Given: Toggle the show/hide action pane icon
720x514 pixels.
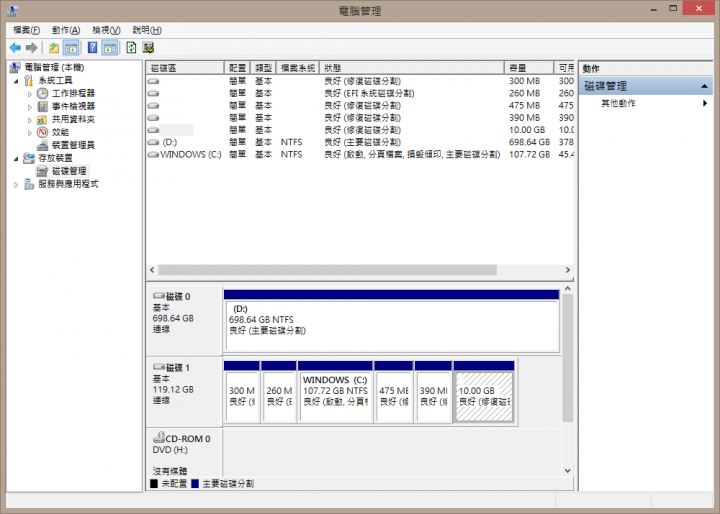Looking at the screenshot, I should [109, 47].
